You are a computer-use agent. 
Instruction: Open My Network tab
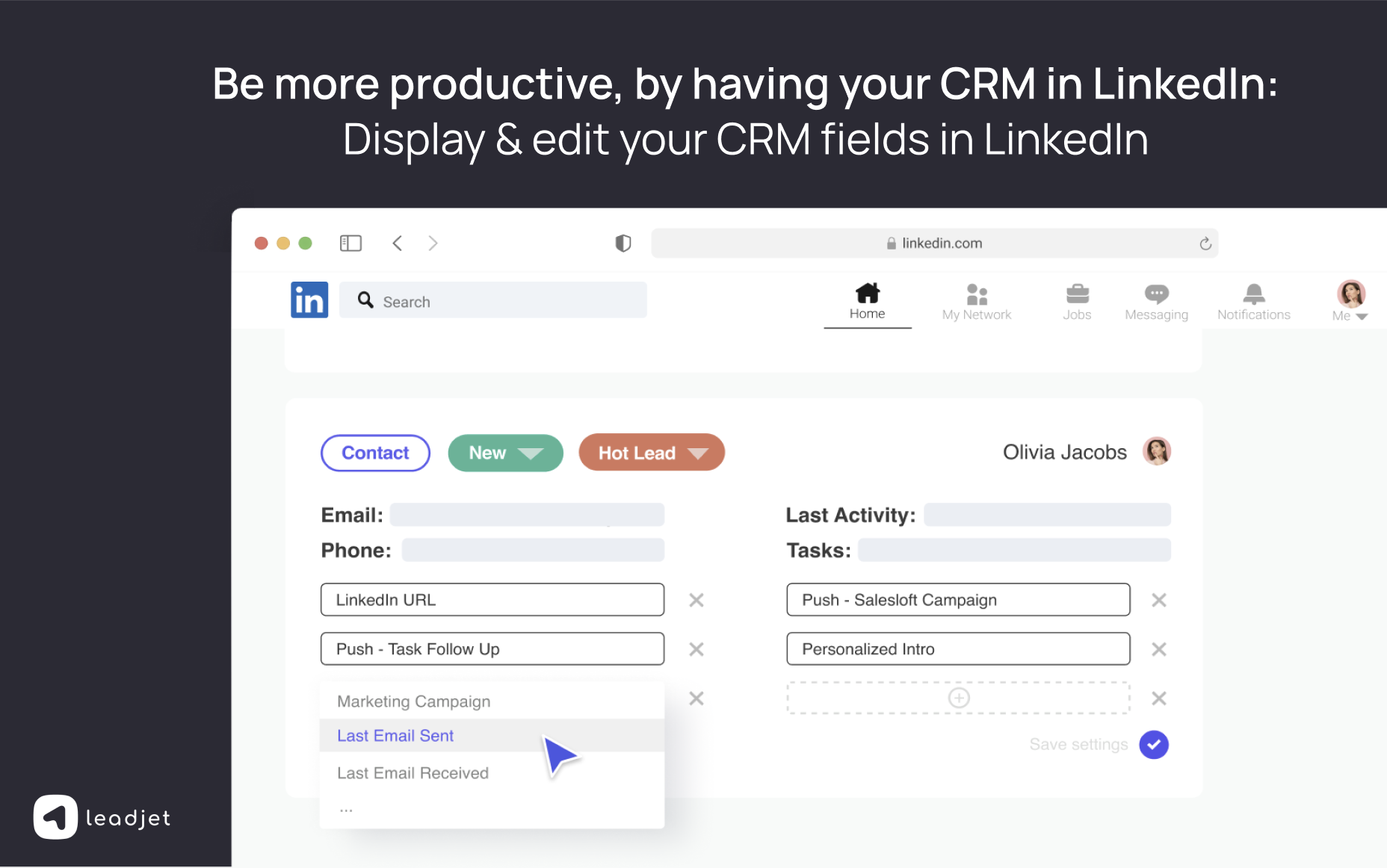[976, 303]
